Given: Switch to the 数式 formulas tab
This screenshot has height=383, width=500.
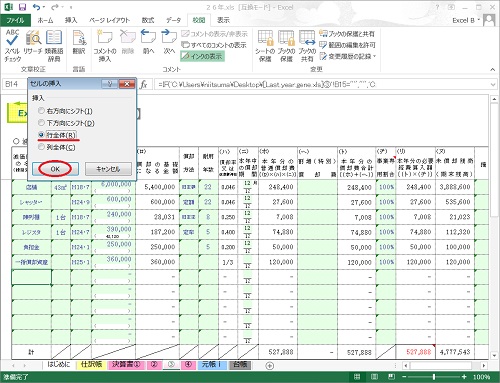Looking at the screenshot, I should [148, 20].
